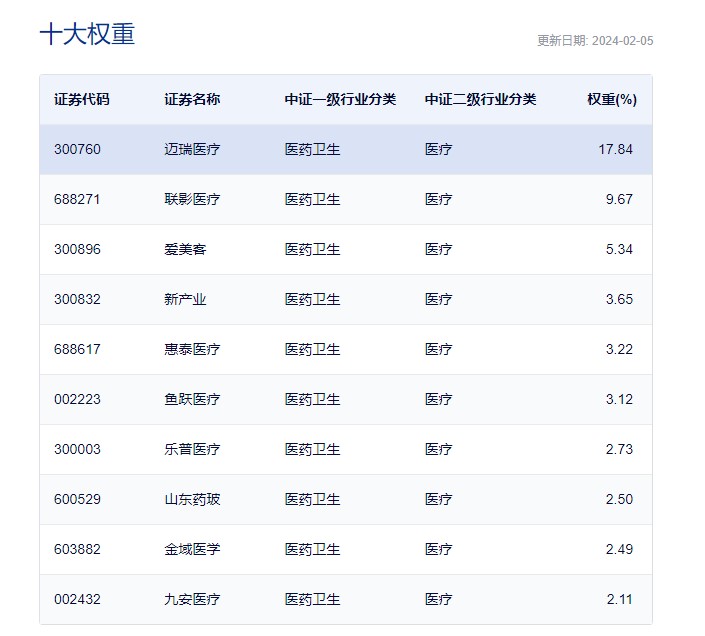Select the 乐普医疗 name cell
The width and height of the screenshot is (705, 636).
click(192, 449)
